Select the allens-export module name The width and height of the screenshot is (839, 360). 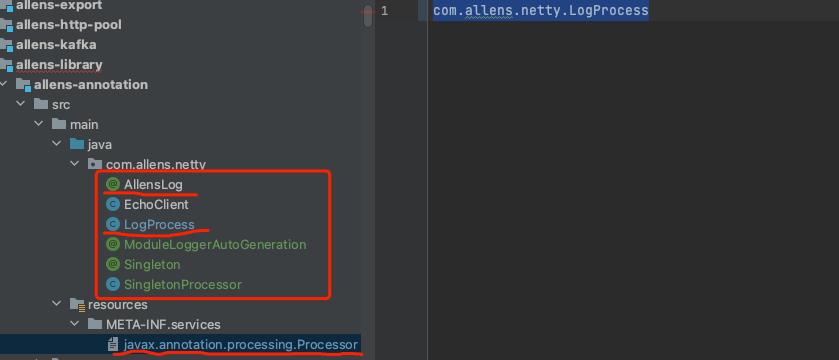59,5
